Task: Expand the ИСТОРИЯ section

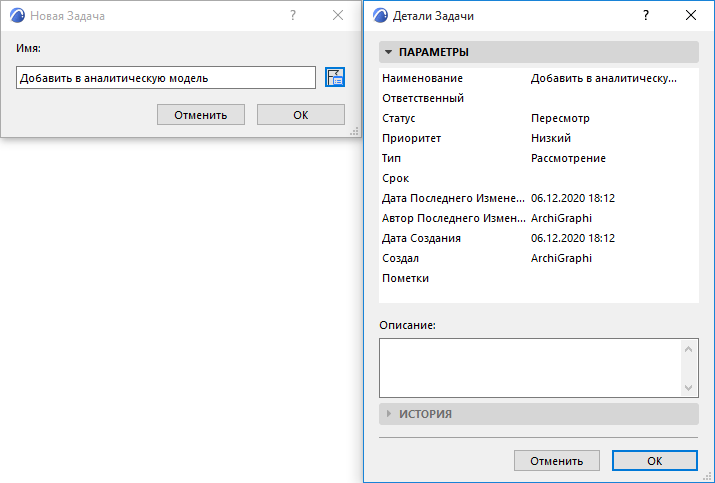Action: point(539,414)
